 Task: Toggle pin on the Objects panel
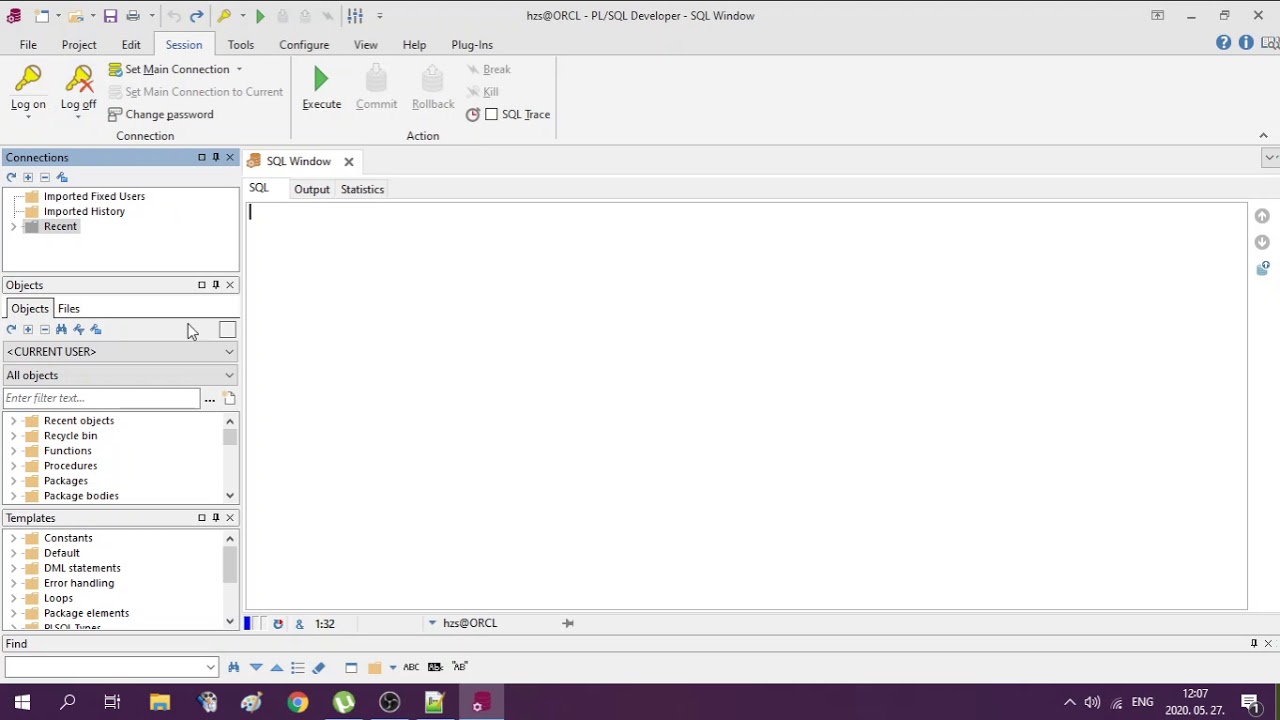215,285
